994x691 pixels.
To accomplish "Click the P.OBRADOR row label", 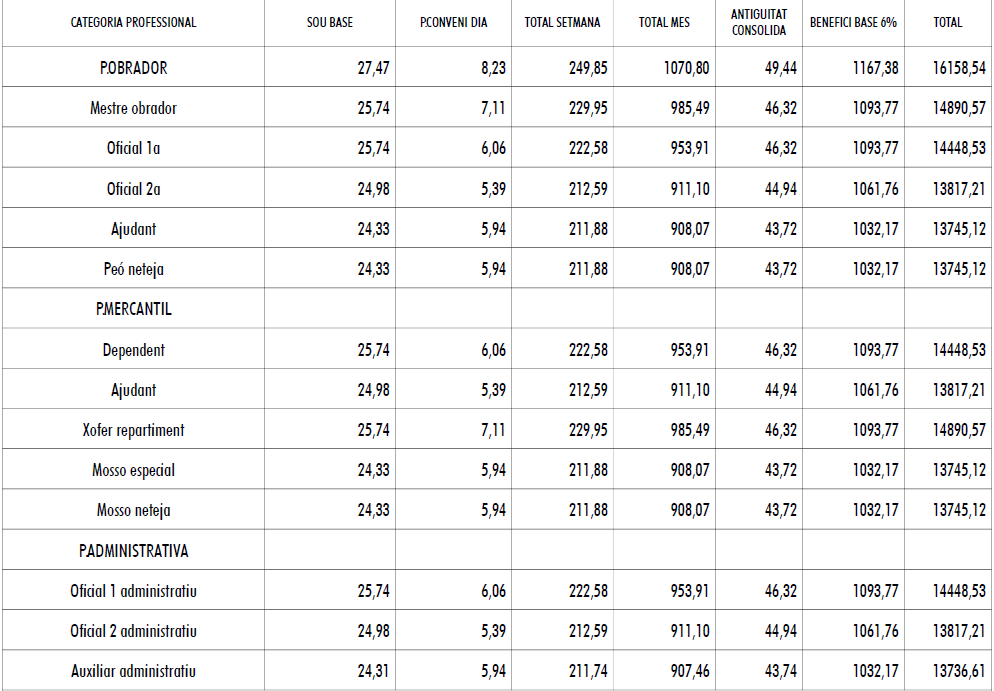I will click(133, 69).
